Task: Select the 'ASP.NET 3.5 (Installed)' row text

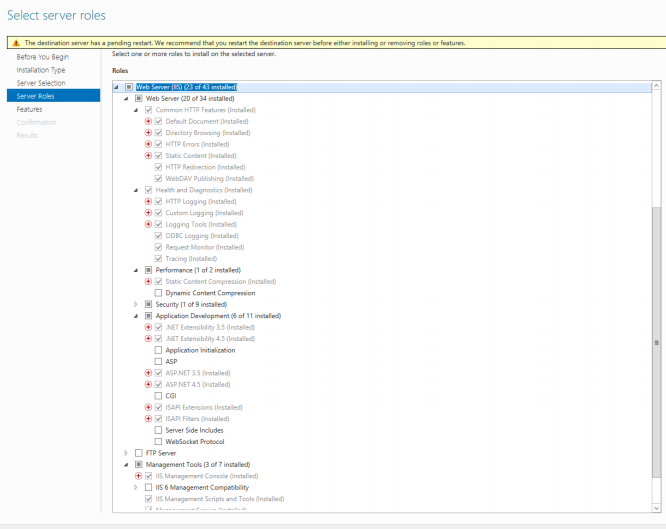Action: click(198, 373)
